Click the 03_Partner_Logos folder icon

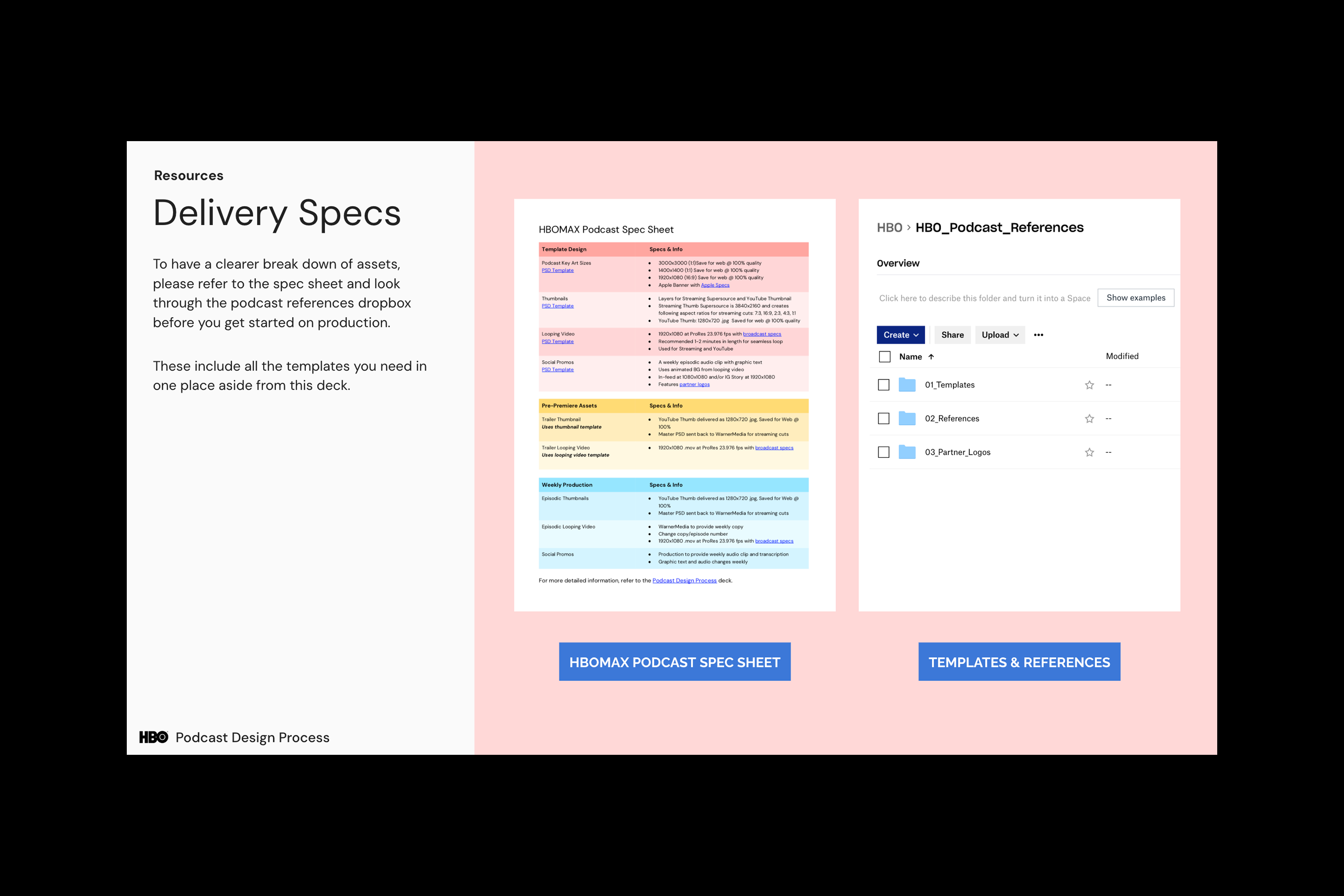(x=907, y=452)
